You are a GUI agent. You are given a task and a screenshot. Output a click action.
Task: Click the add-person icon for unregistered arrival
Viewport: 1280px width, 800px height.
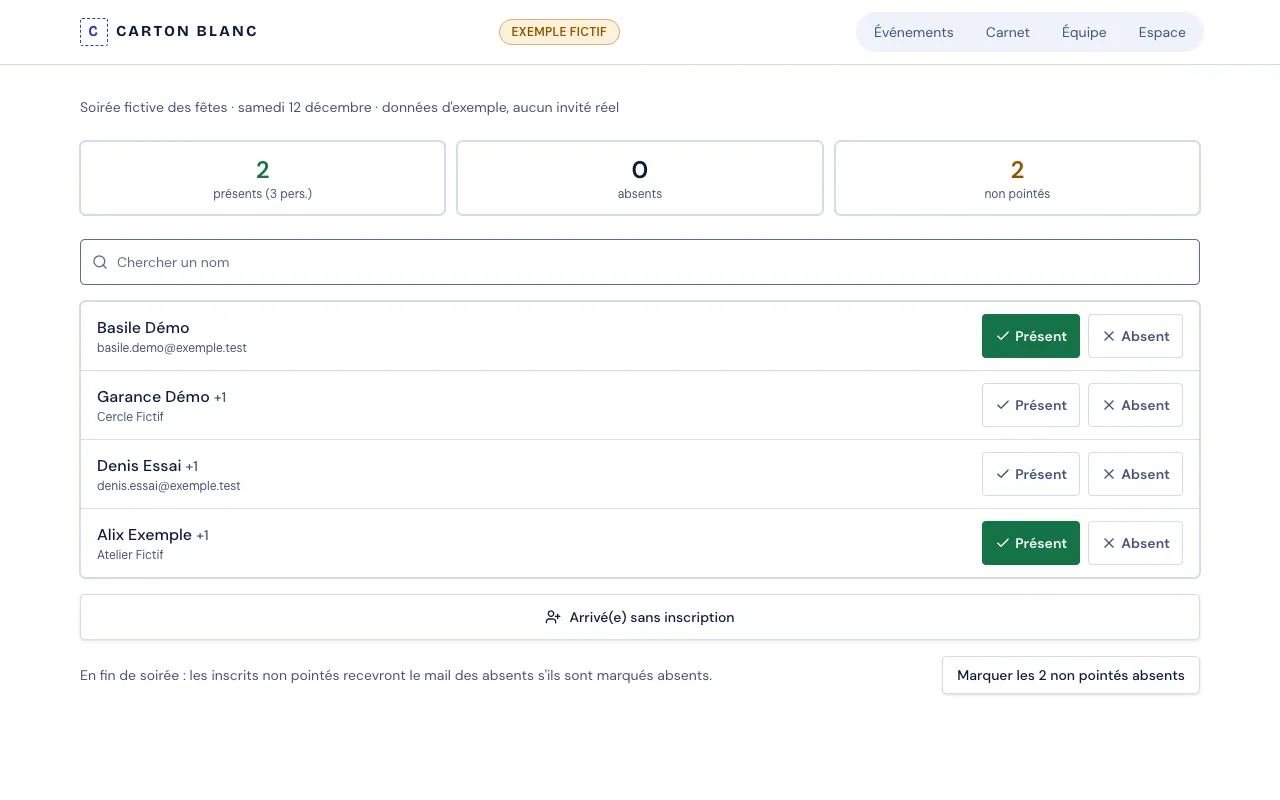click(553, 617)
